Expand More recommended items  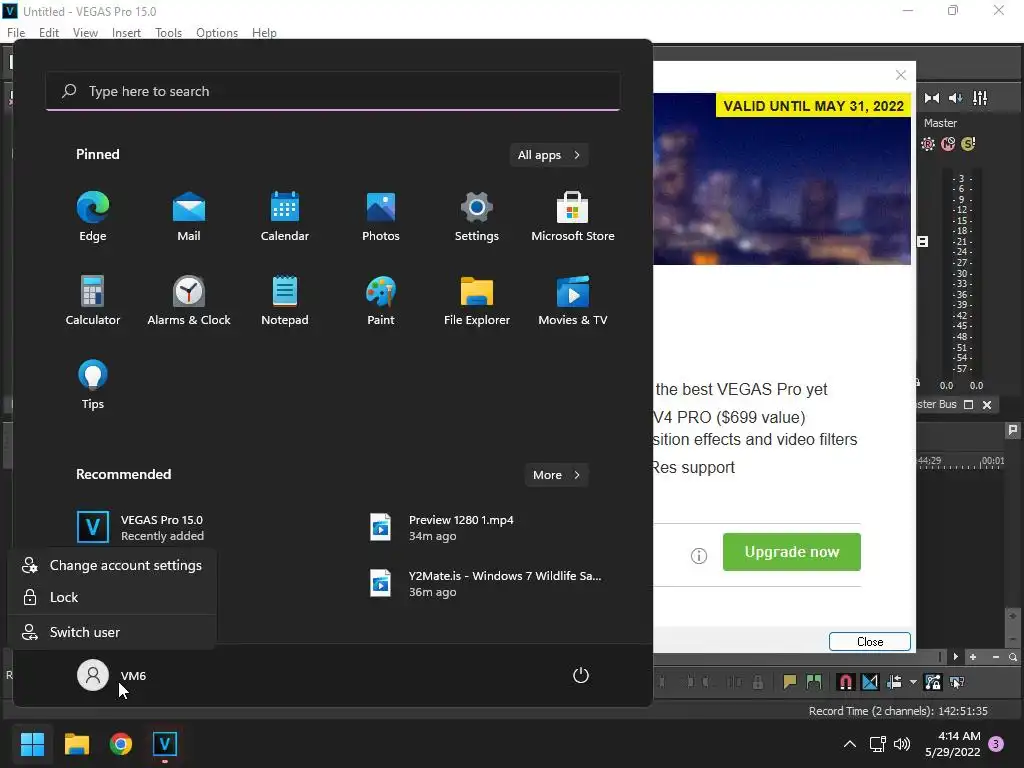pyautogui.click(x=556, y=475)
